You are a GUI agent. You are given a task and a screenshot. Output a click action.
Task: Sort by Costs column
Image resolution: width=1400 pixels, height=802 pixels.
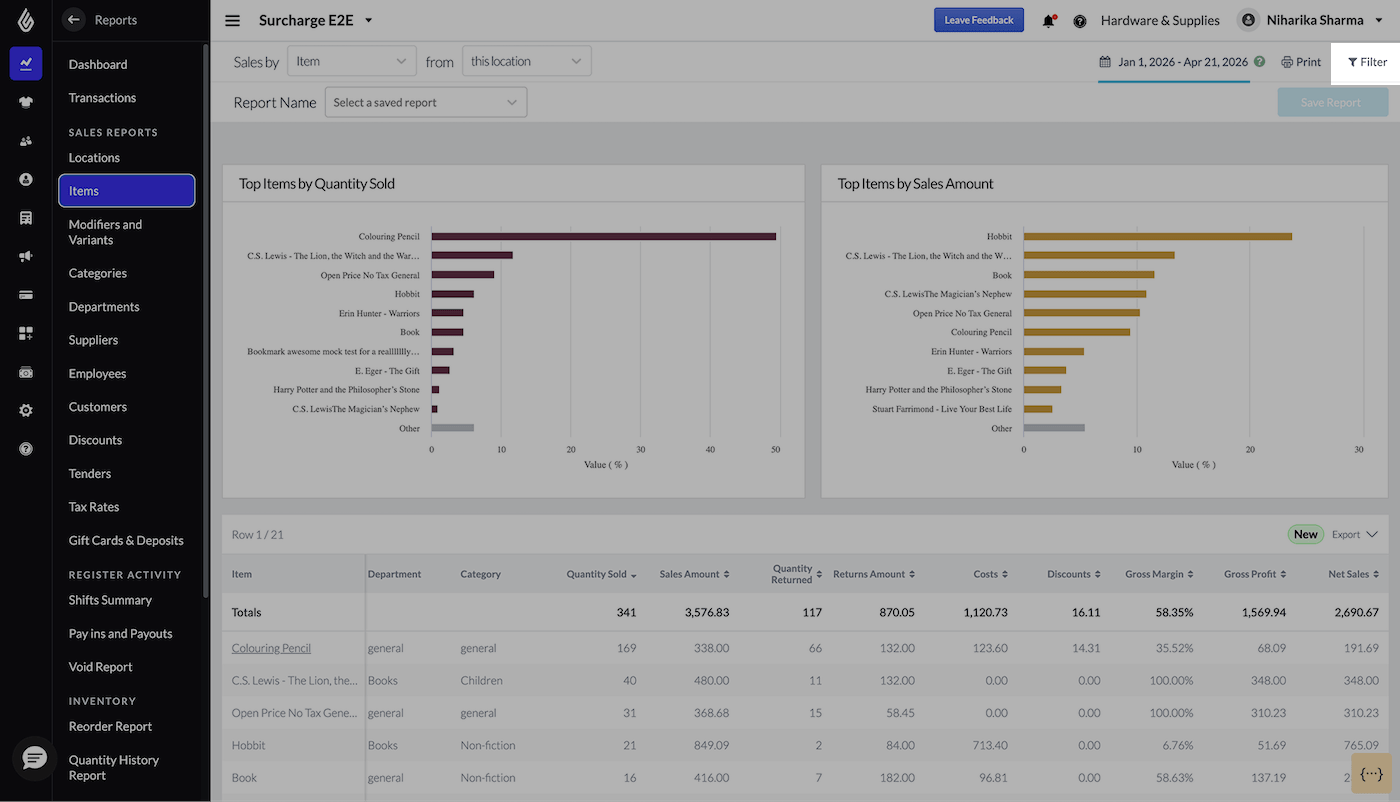[990, 574]
